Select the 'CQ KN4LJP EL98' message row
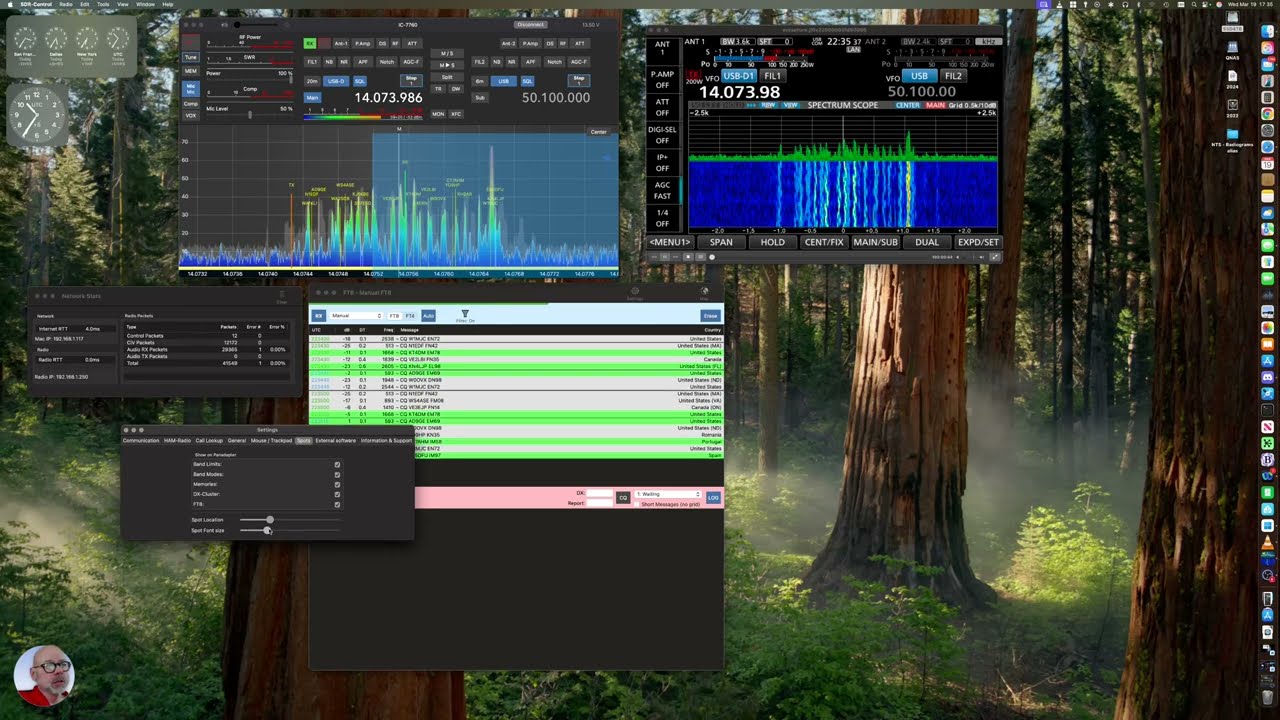Image resolution: width=1280 pixels, height=720 pixels. pyautogui.click(x=515, y=366)
